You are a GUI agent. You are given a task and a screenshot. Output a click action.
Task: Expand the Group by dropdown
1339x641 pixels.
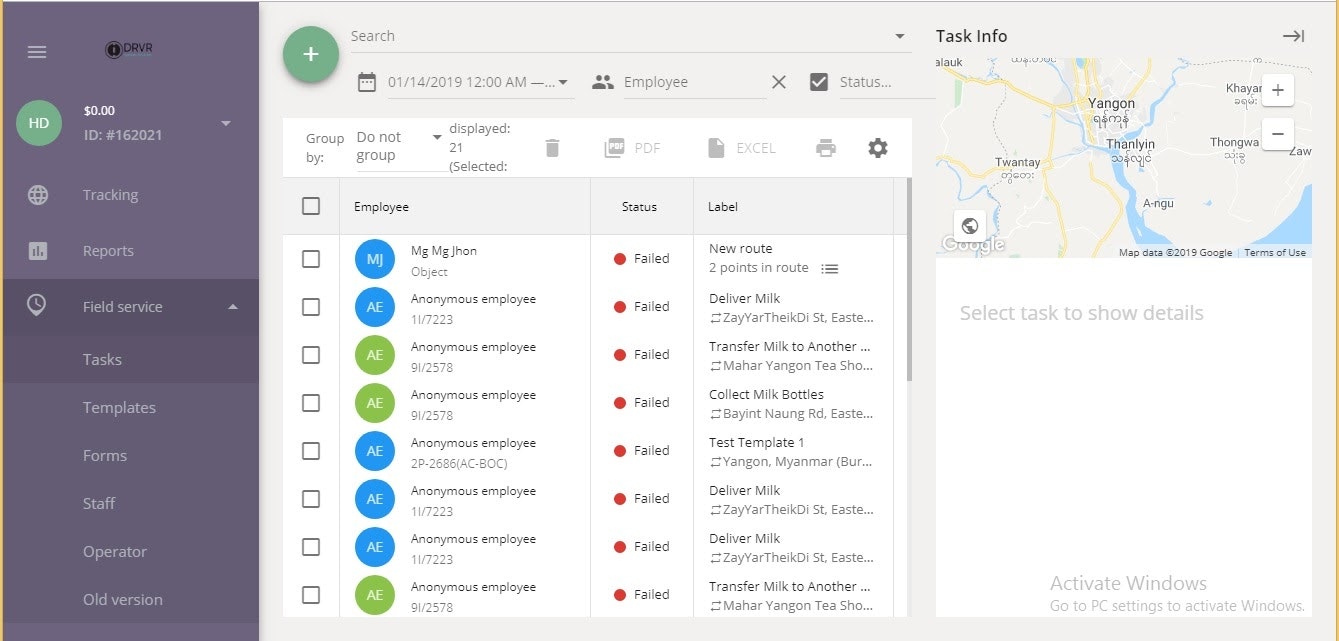coord(435,139)
